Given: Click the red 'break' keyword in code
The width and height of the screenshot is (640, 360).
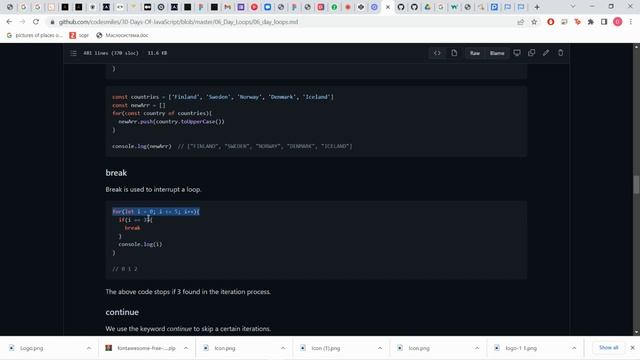Looking at the screenshot, I should point(133,228).
